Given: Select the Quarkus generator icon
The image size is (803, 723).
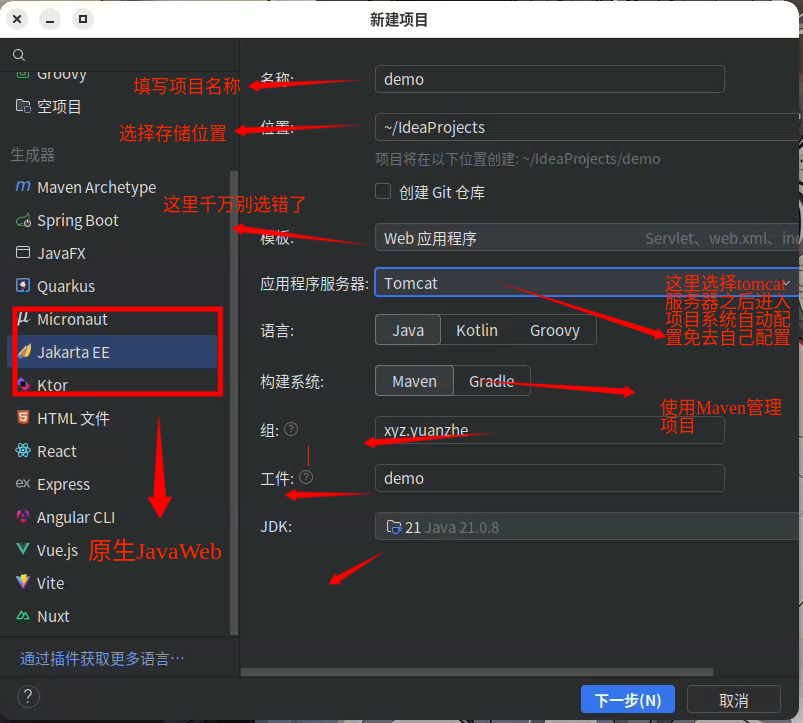Looking at the screenshot, I should pyautogui.click(x=22, y=287).
